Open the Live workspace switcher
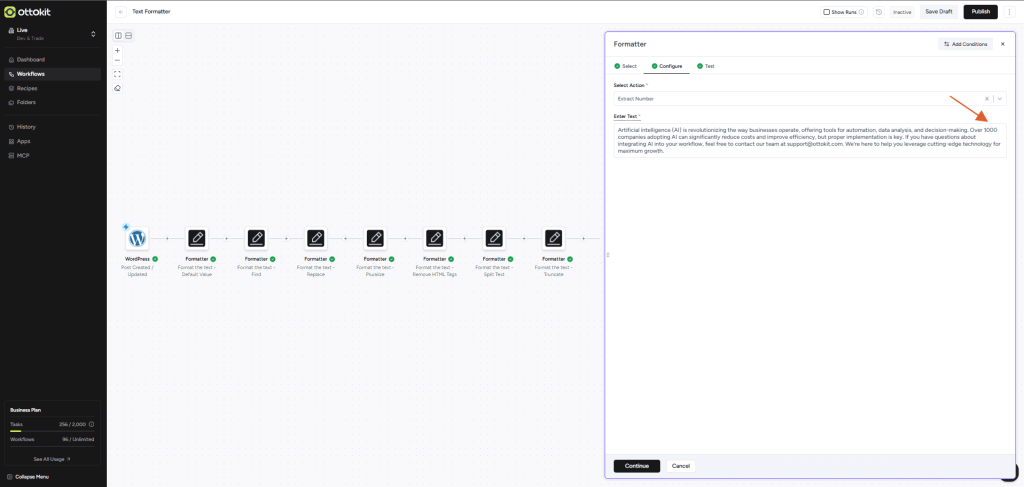Viewport: 1024px width, 487px height. coord(53,34)
